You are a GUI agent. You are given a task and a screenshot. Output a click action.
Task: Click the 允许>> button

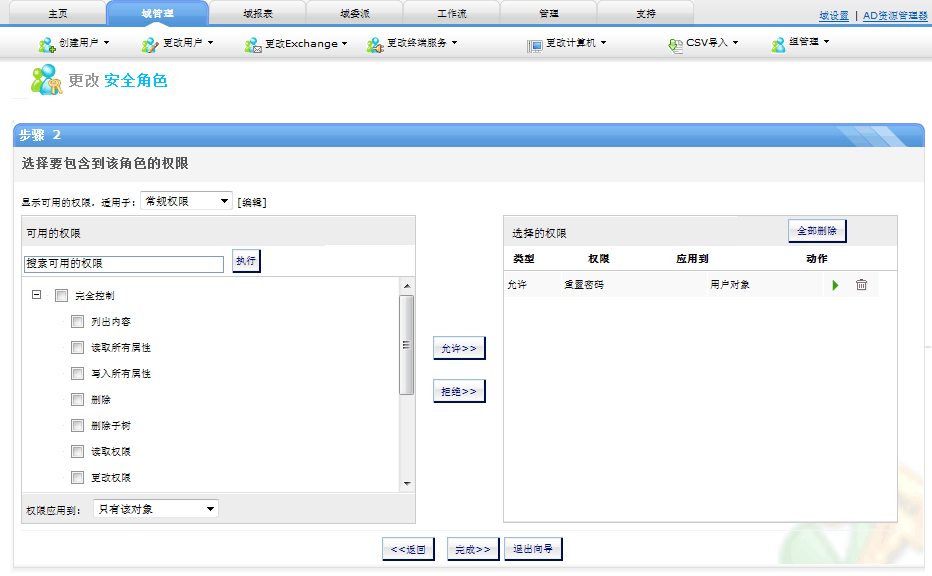(x=459, y=348)
